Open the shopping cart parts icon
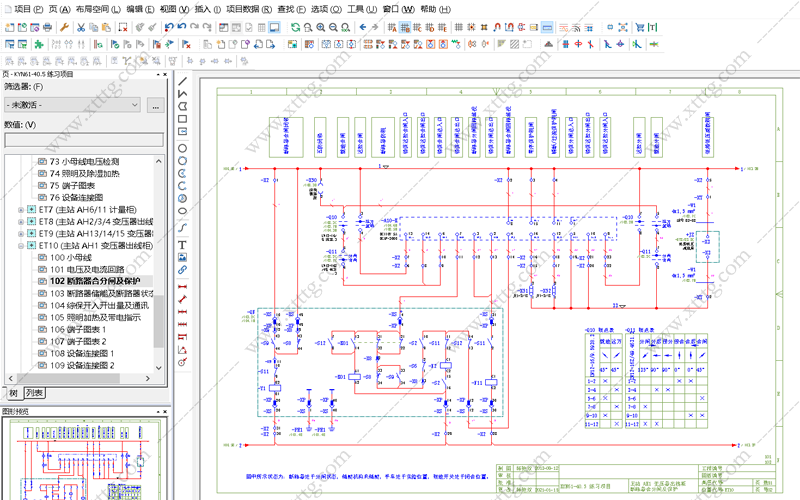 click(639, 27)
